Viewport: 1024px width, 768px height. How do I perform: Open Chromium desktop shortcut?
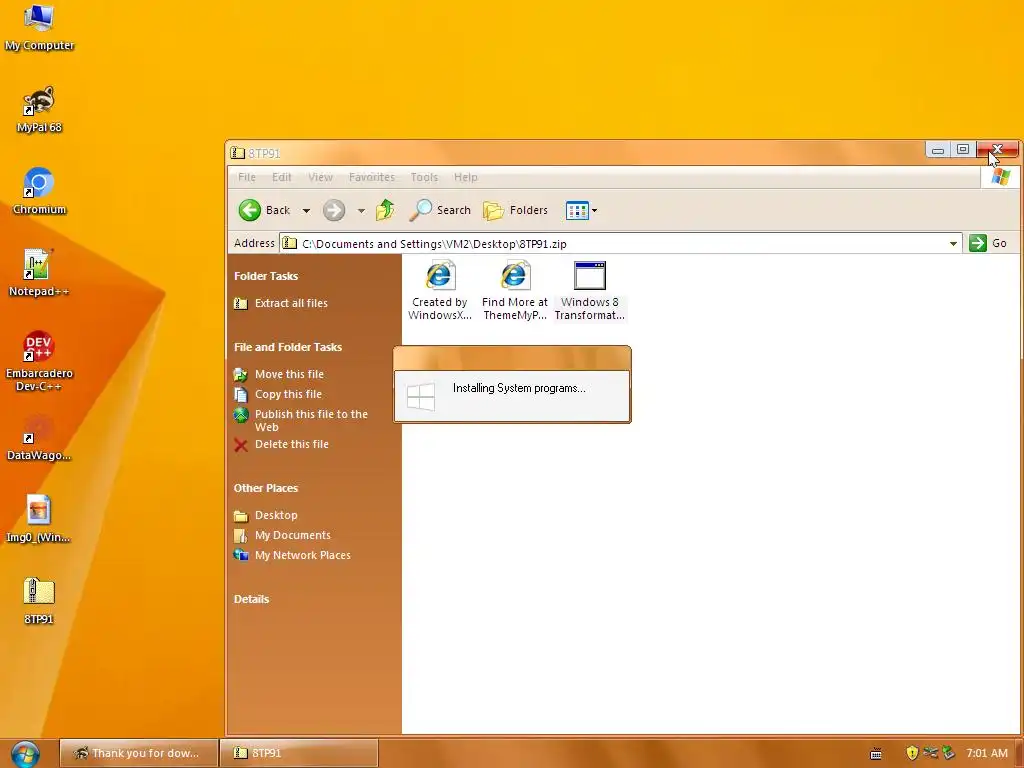(x=39, y=191)
